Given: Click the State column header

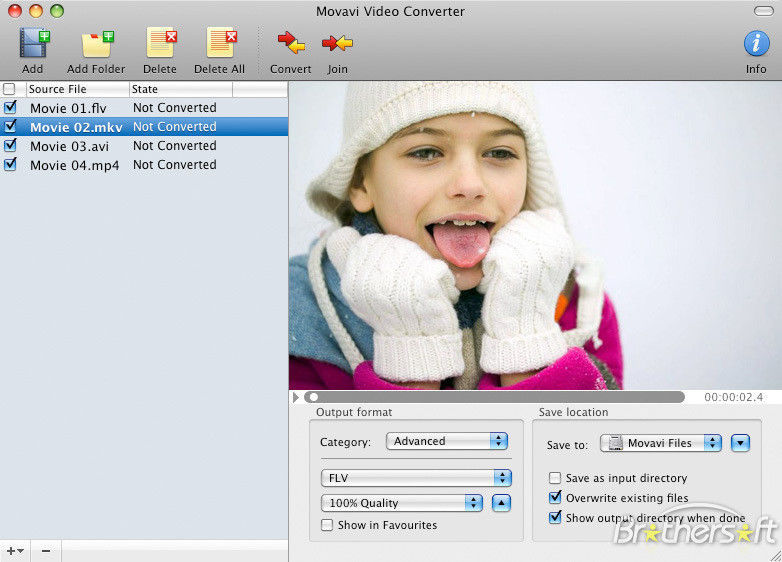Looking at the screenshot, I should tap(180, 90).
